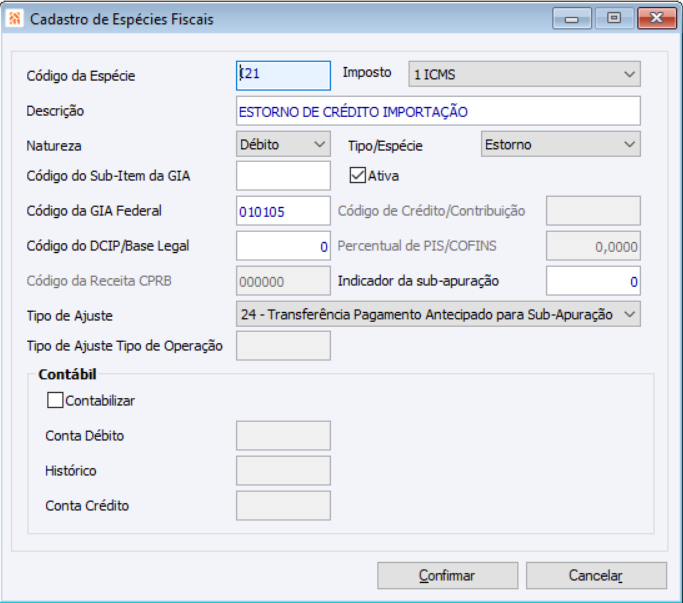The image size is (683, 603).
Task: Click the application icon in title bar
Action: pyautogui.click(x=14, y=18)
